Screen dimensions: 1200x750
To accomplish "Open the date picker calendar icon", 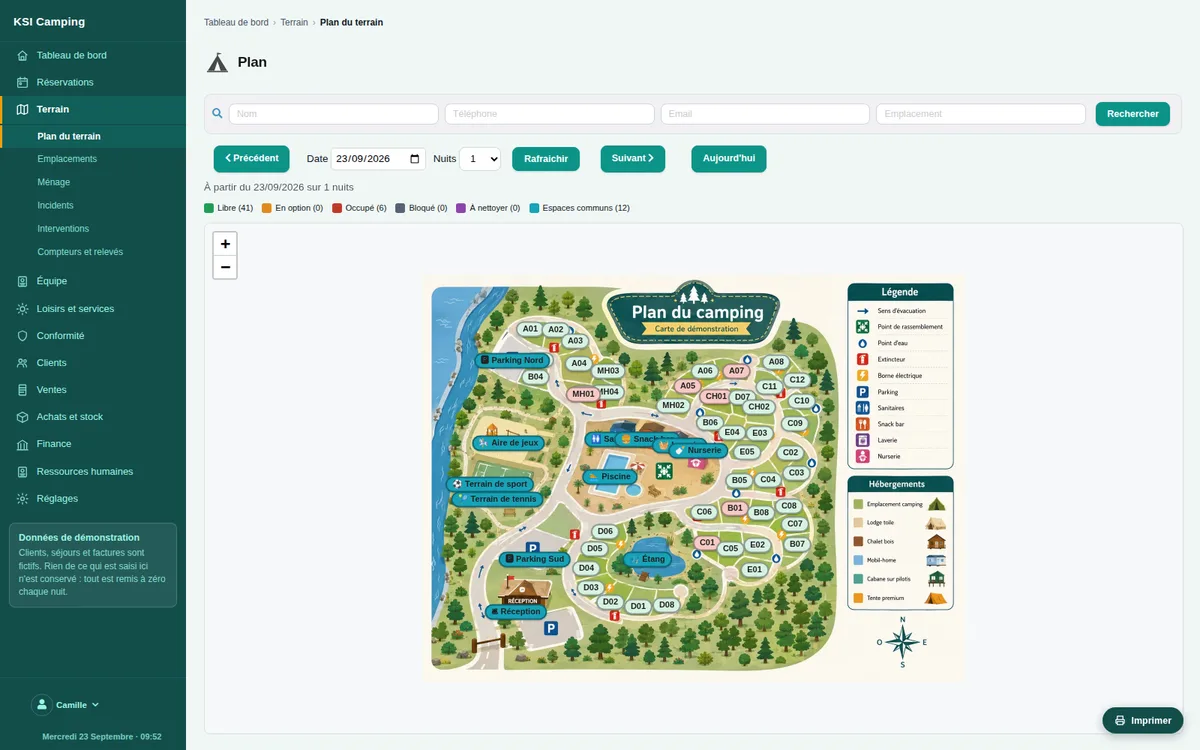I will pyautogui.click(x=416, y=159).
